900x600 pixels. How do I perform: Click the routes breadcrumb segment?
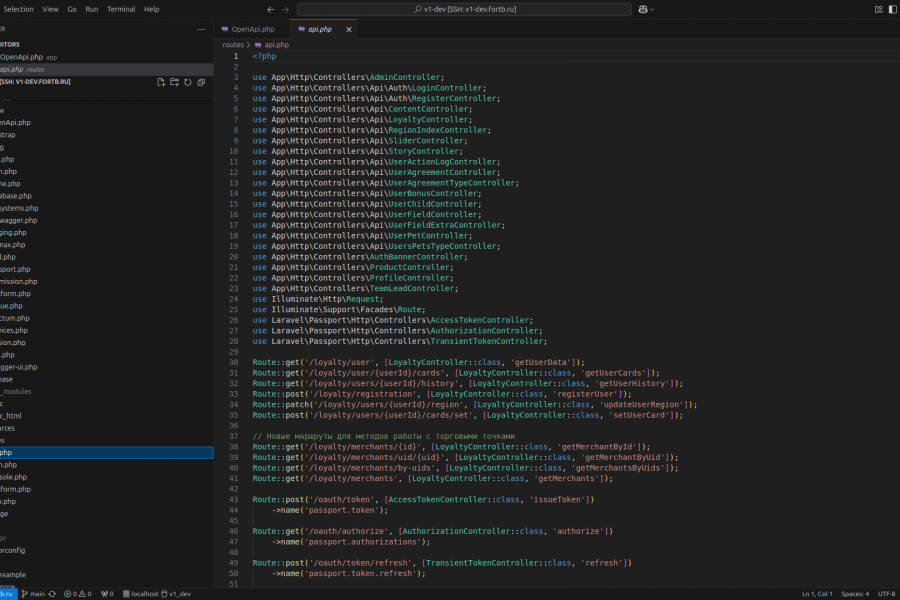click(x=233, y=45)
